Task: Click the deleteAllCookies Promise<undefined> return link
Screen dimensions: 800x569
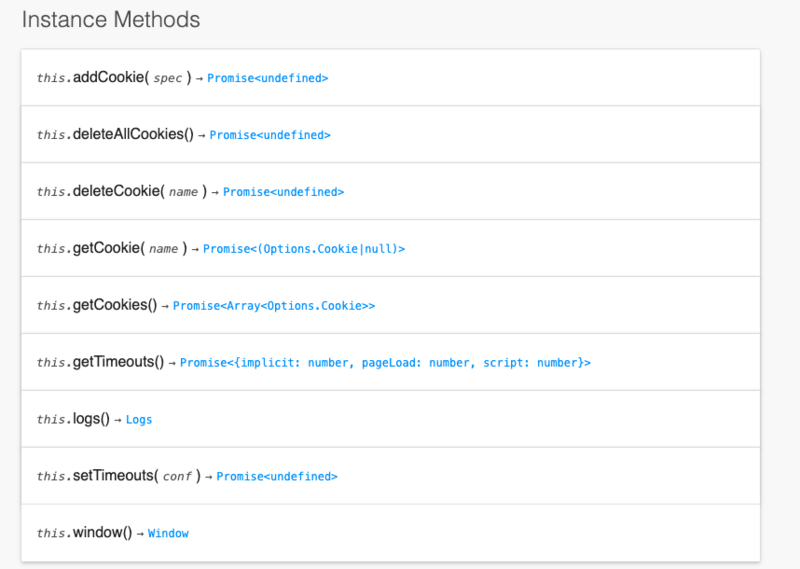Action: point(269,135)
